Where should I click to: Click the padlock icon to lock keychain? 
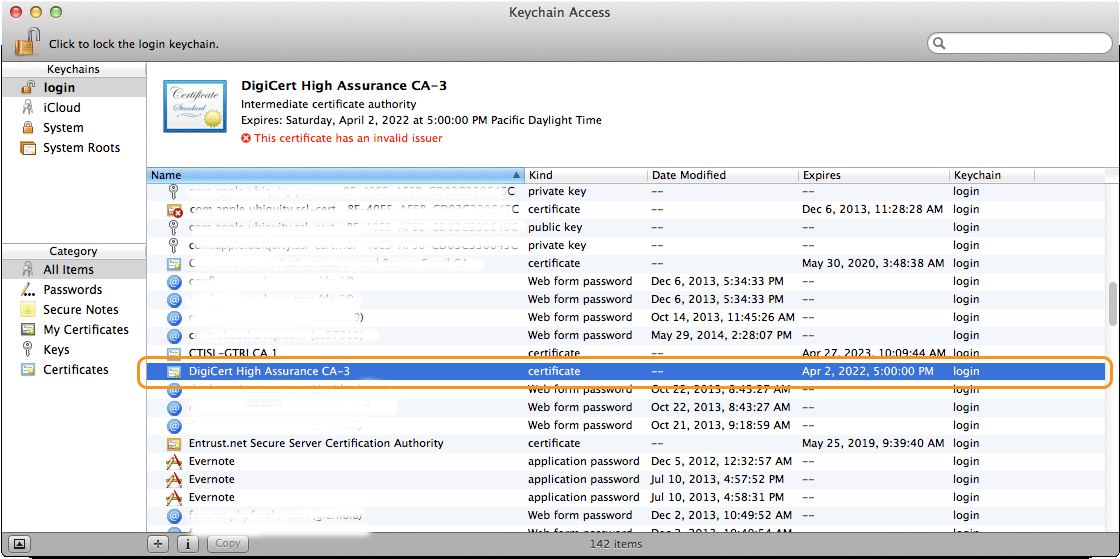pos(27,42)
